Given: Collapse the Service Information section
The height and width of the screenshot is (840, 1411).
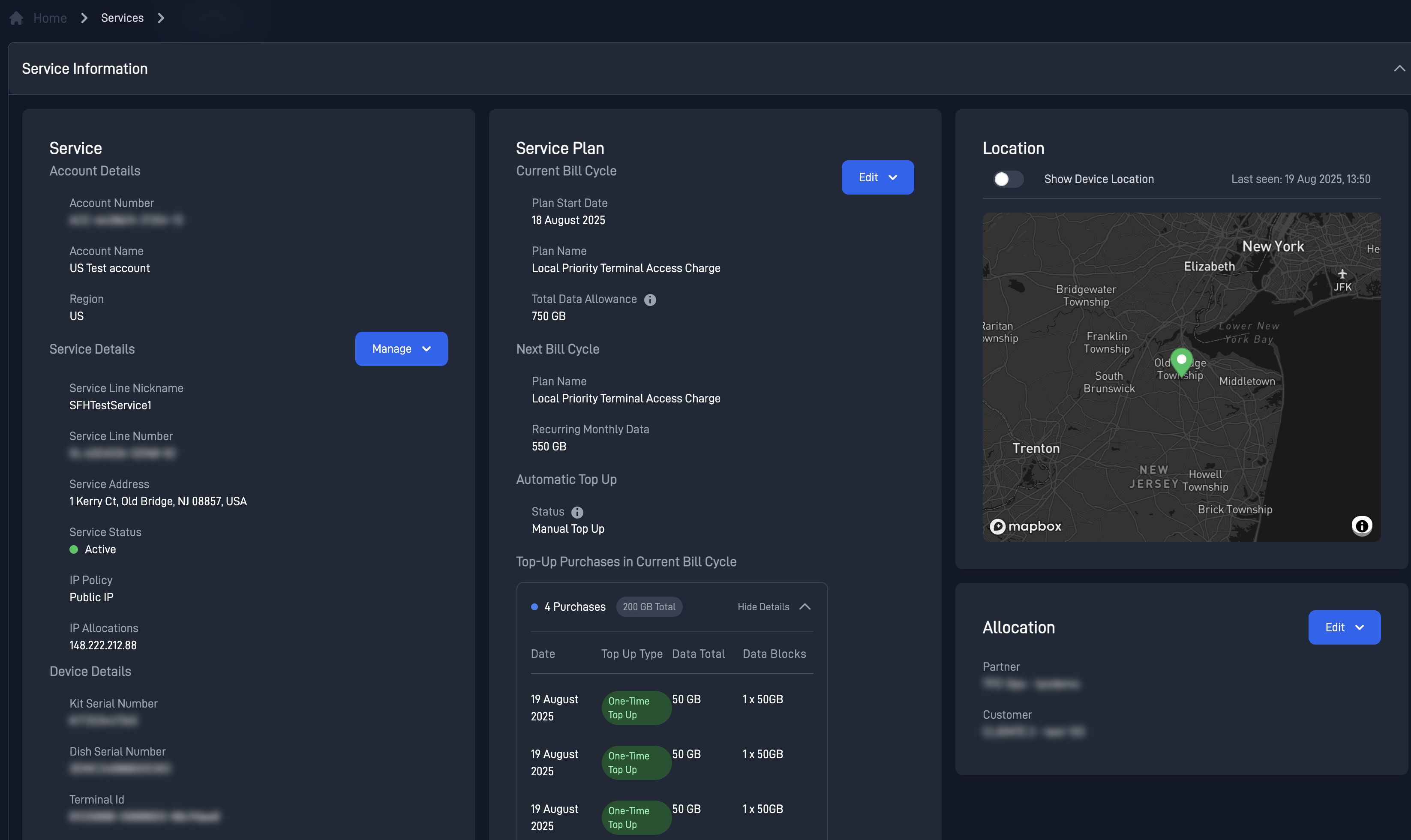Looking at the screenshot, I should click(x=1400, y=68).
